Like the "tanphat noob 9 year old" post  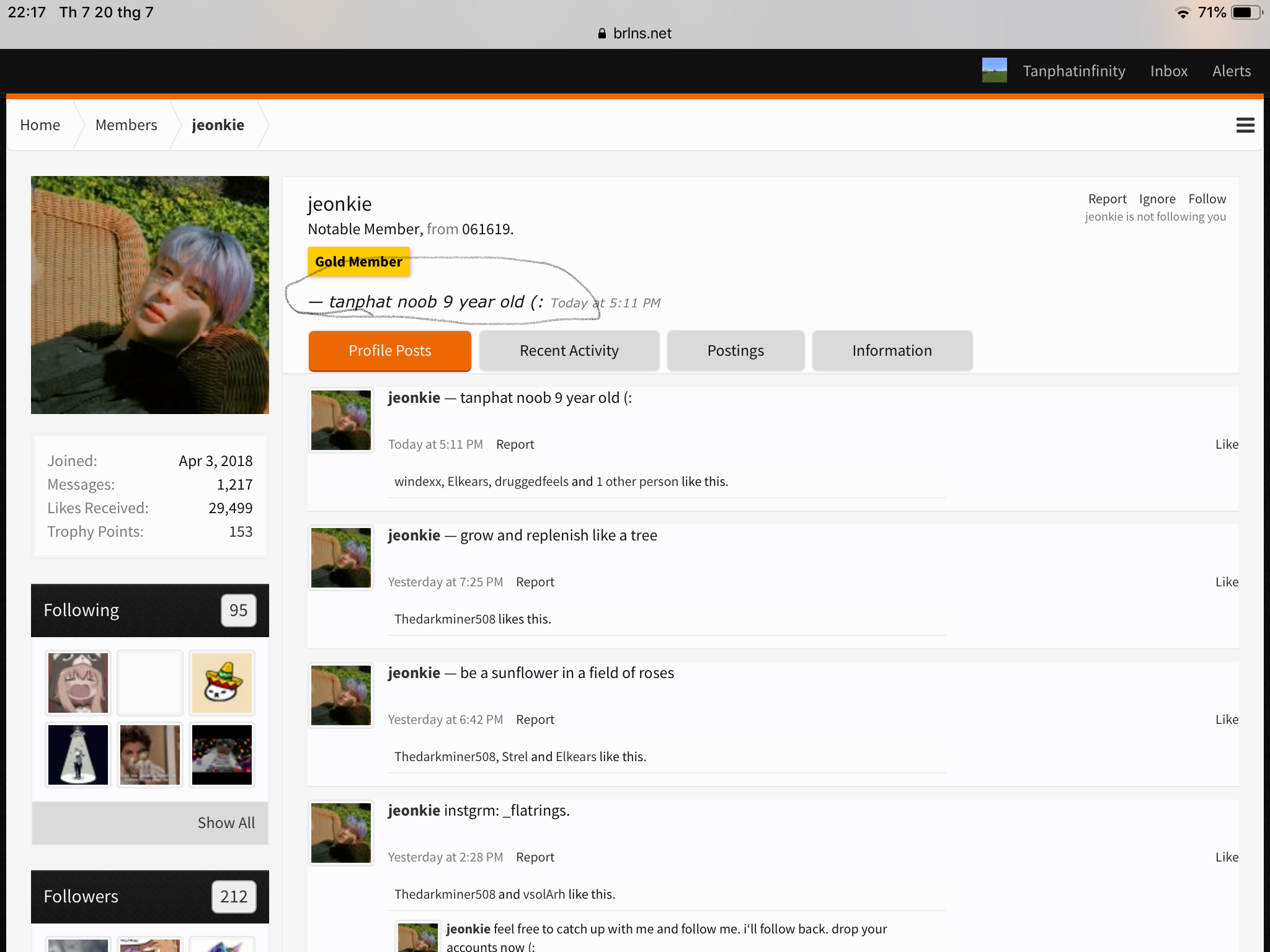coord(1227,444)
